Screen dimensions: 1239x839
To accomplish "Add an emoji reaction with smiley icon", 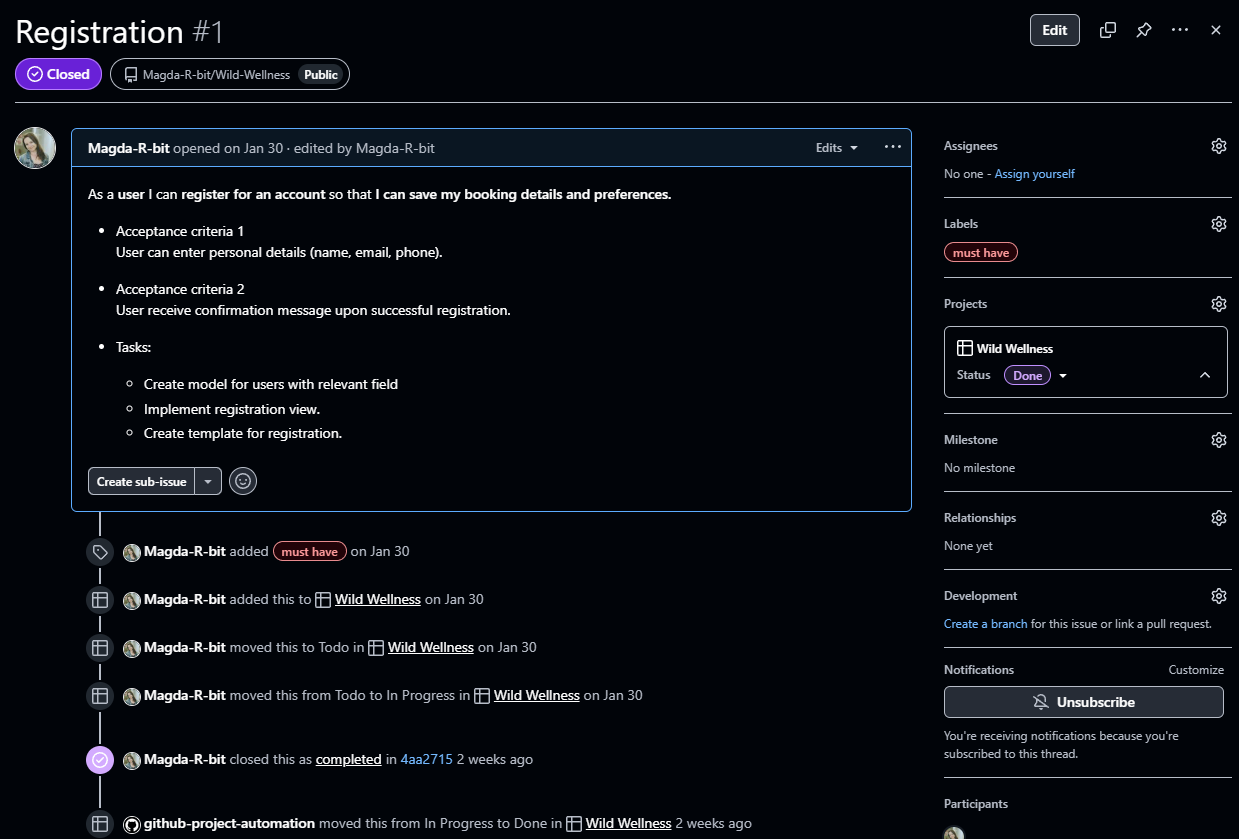I will coord(243,481).
